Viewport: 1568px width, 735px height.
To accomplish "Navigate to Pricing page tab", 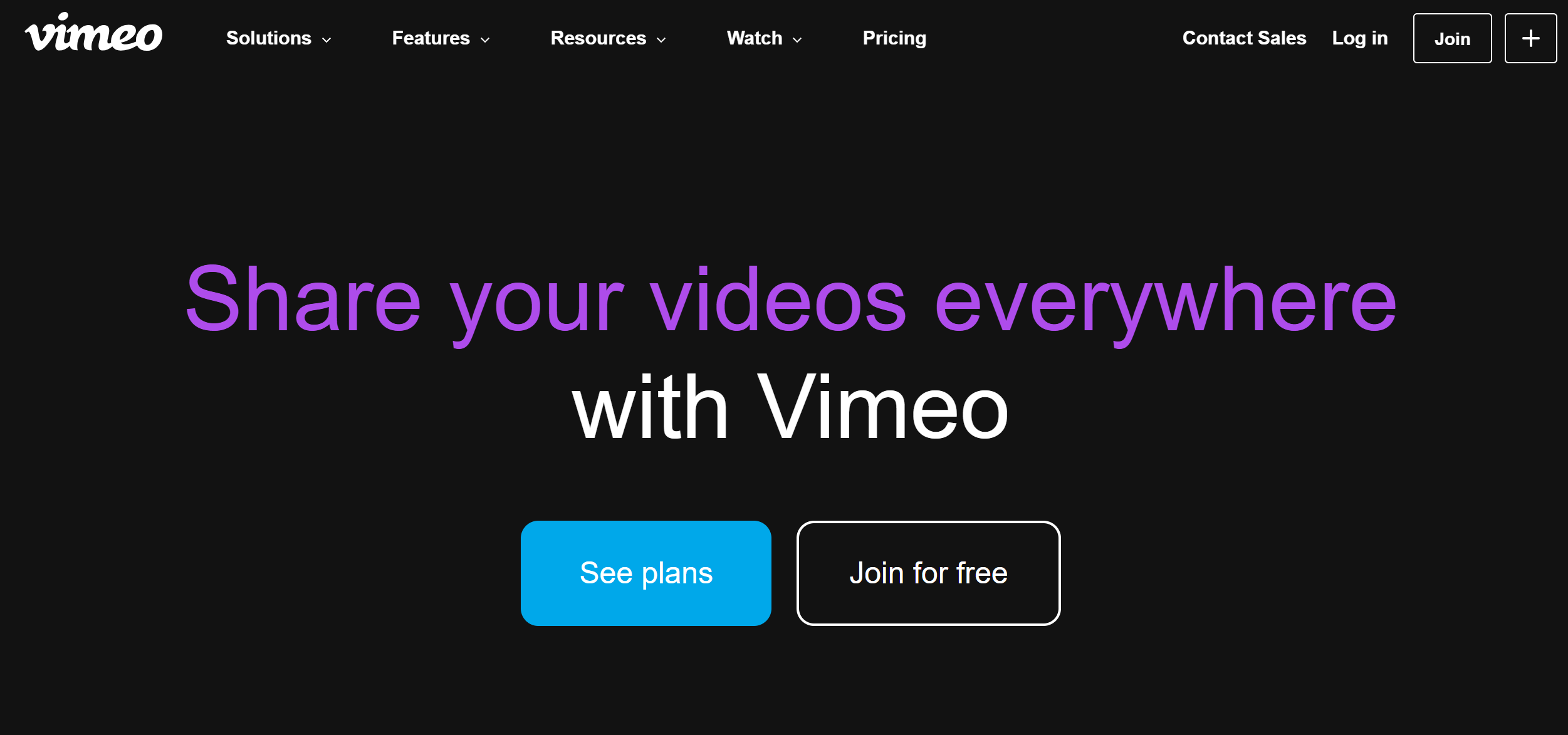I will (x=894, y=38).
